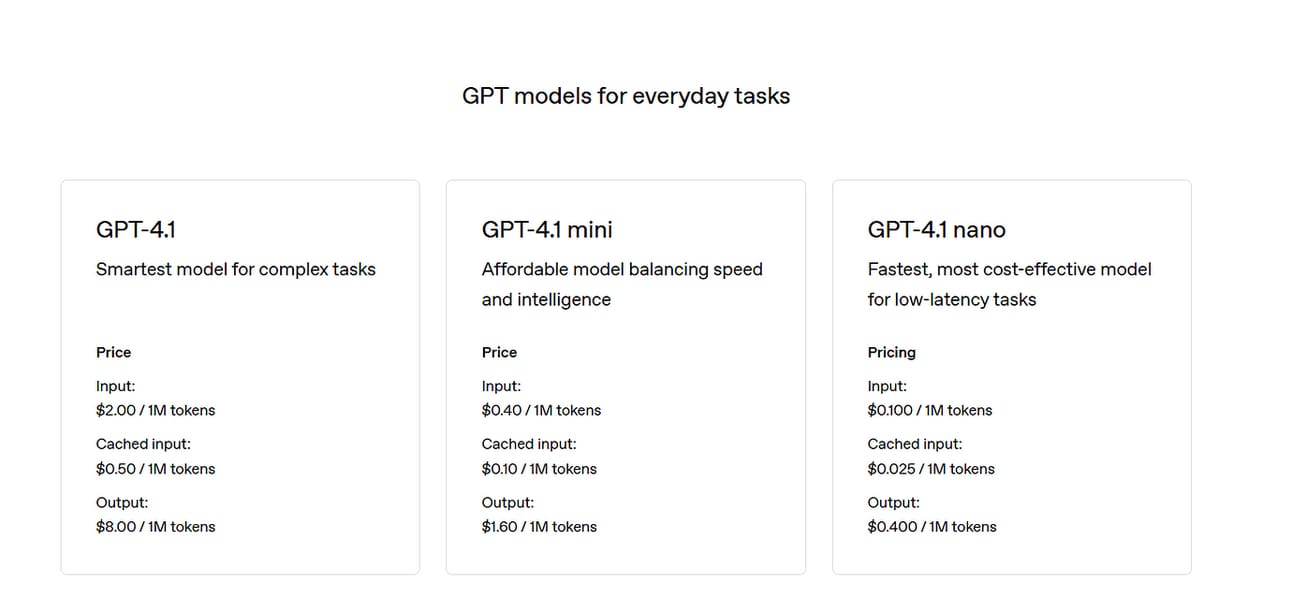The height and width of the screenshot is (612, 1292).
Task: Click 'Fastest, most cost-effective model' description
Action: [x=1009, y=269]
